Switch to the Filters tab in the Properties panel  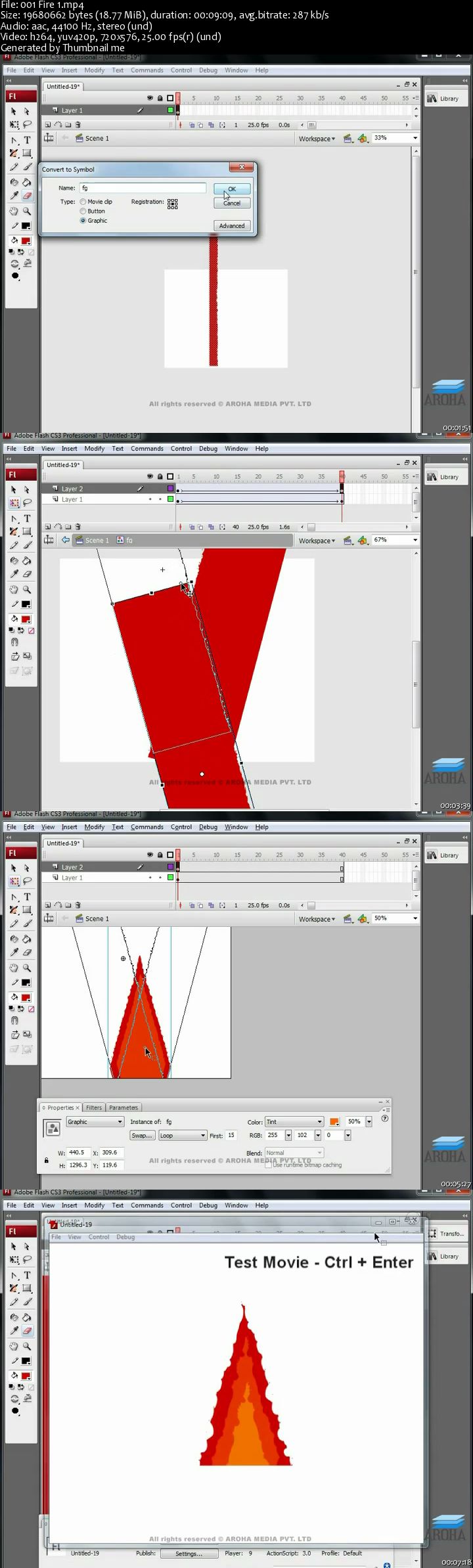[x=94, y=1108]
